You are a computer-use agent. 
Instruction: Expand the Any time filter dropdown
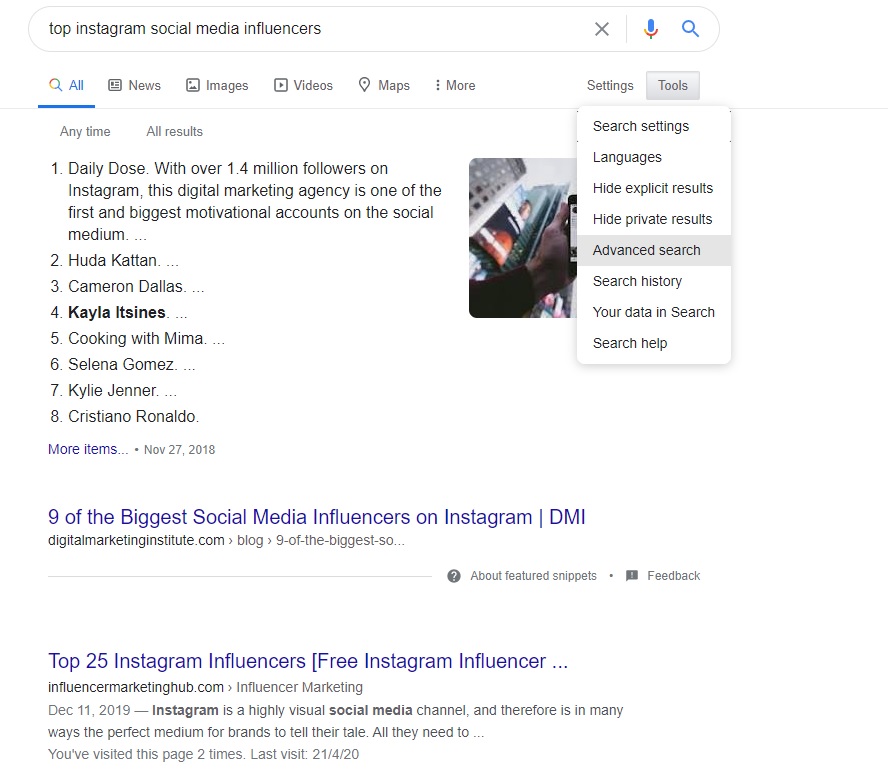pos(85,131)
